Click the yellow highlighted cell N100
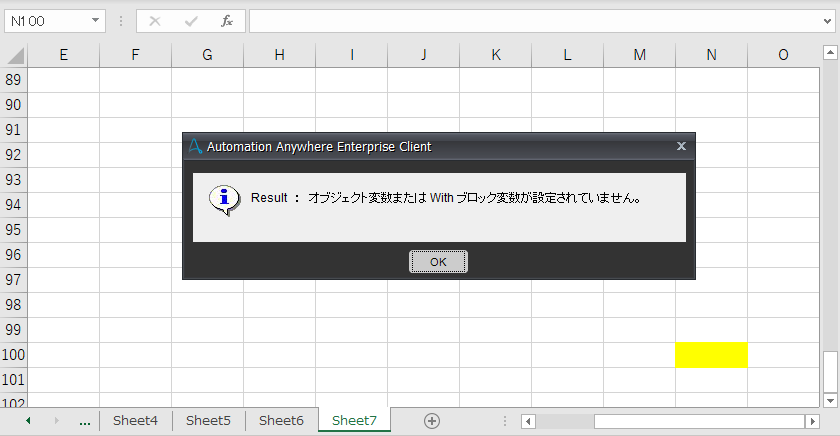 point(711,355)
